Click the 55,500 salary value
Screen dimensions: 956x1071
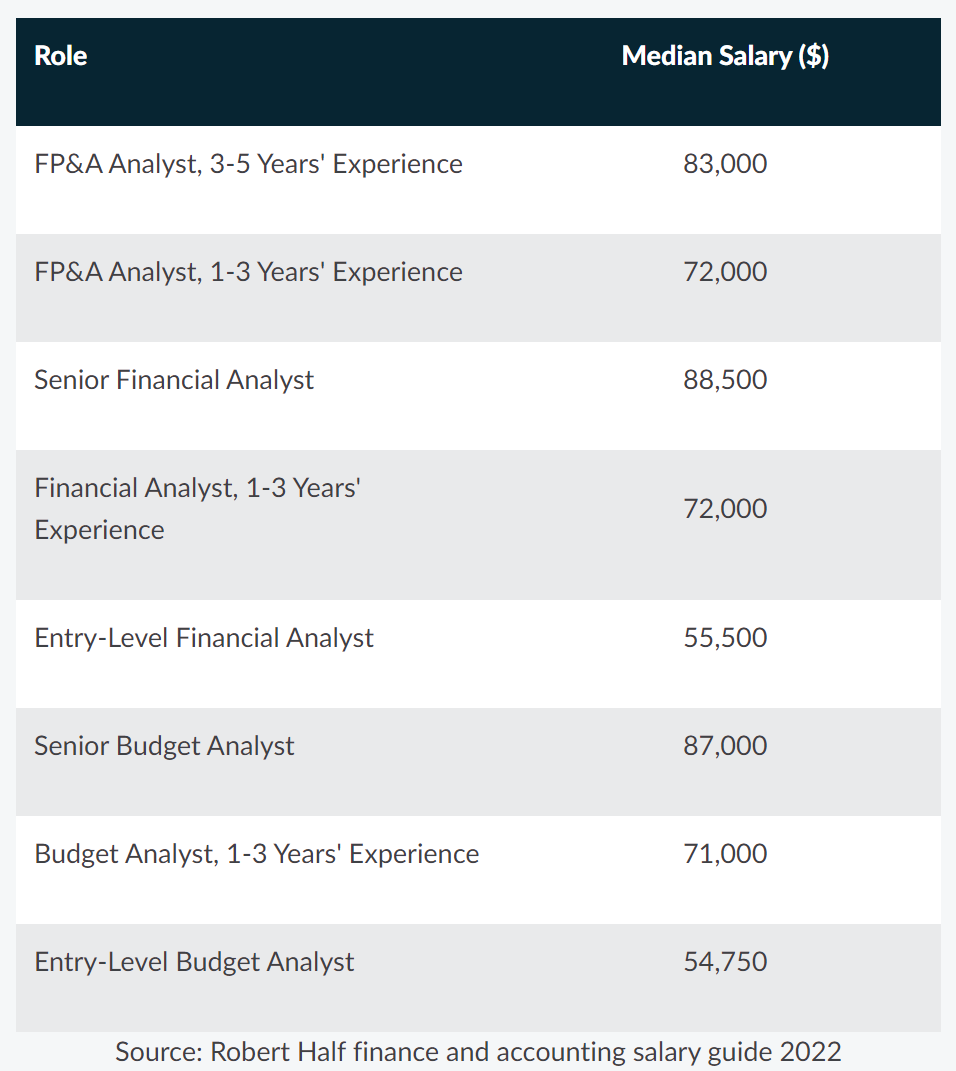[725, 638]
